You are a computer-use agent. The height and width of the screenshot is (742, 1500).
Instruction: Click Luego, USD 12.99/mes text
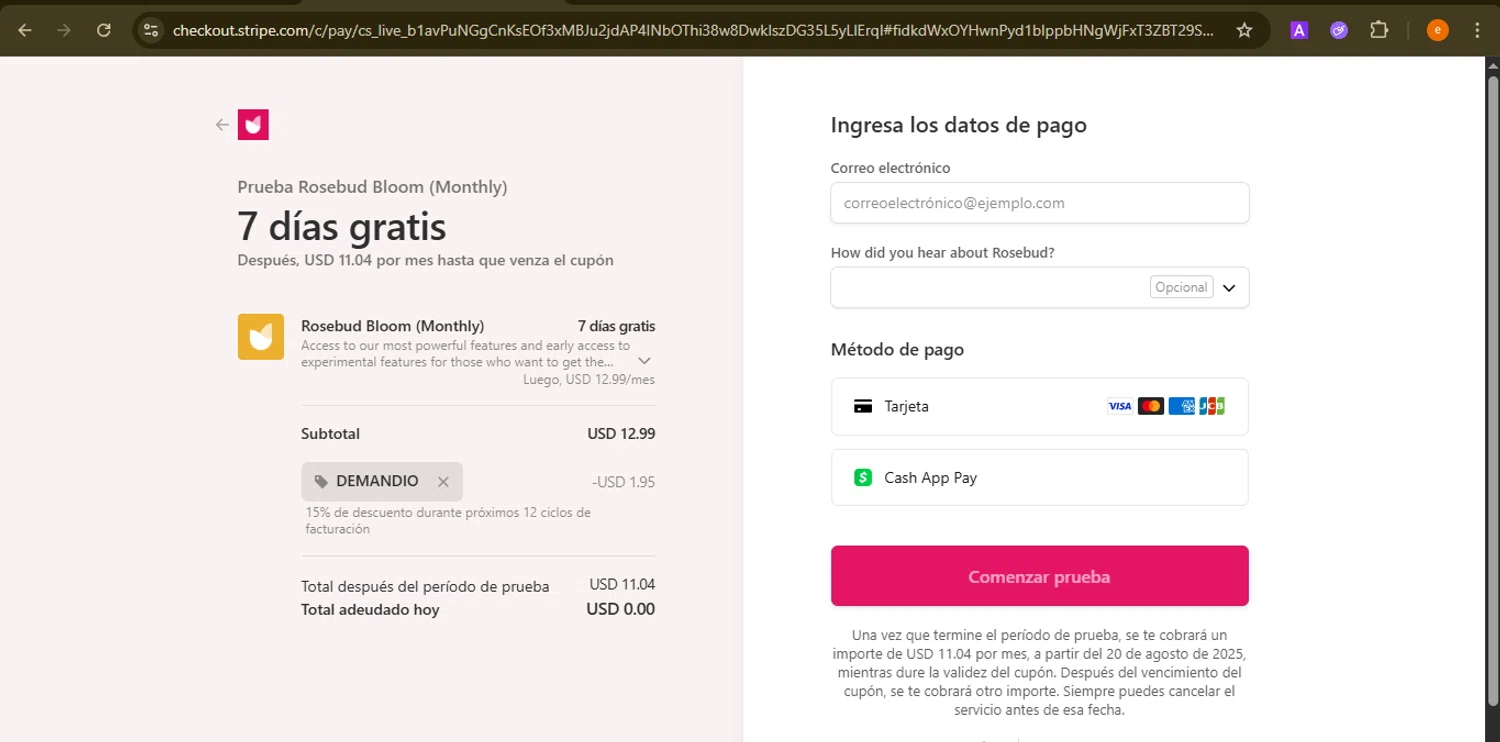click(x=589, y=380)
